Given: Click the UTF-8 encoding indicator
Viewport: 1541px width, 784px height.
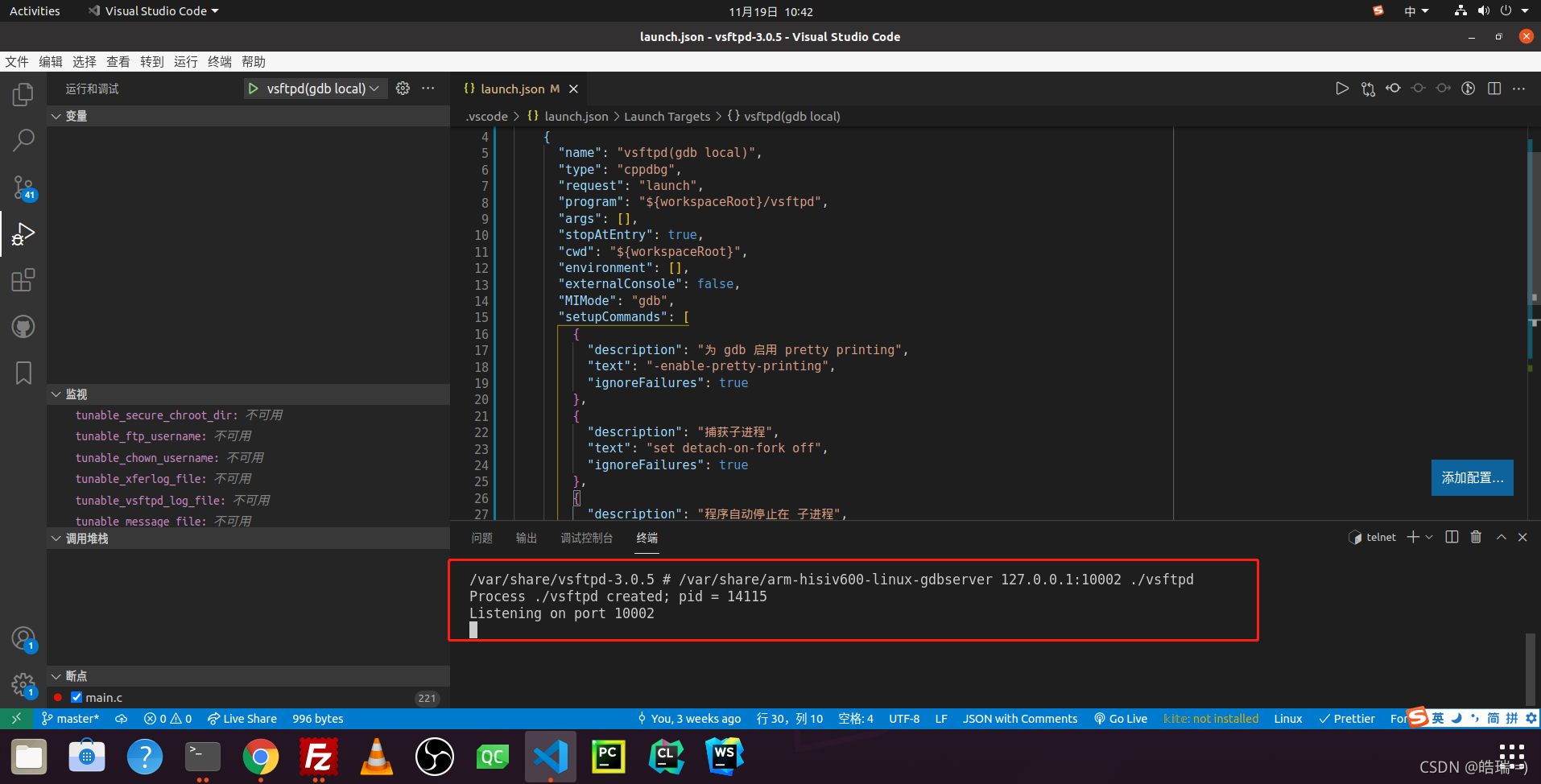Looking at the screenshot, I should pos(904,719).
